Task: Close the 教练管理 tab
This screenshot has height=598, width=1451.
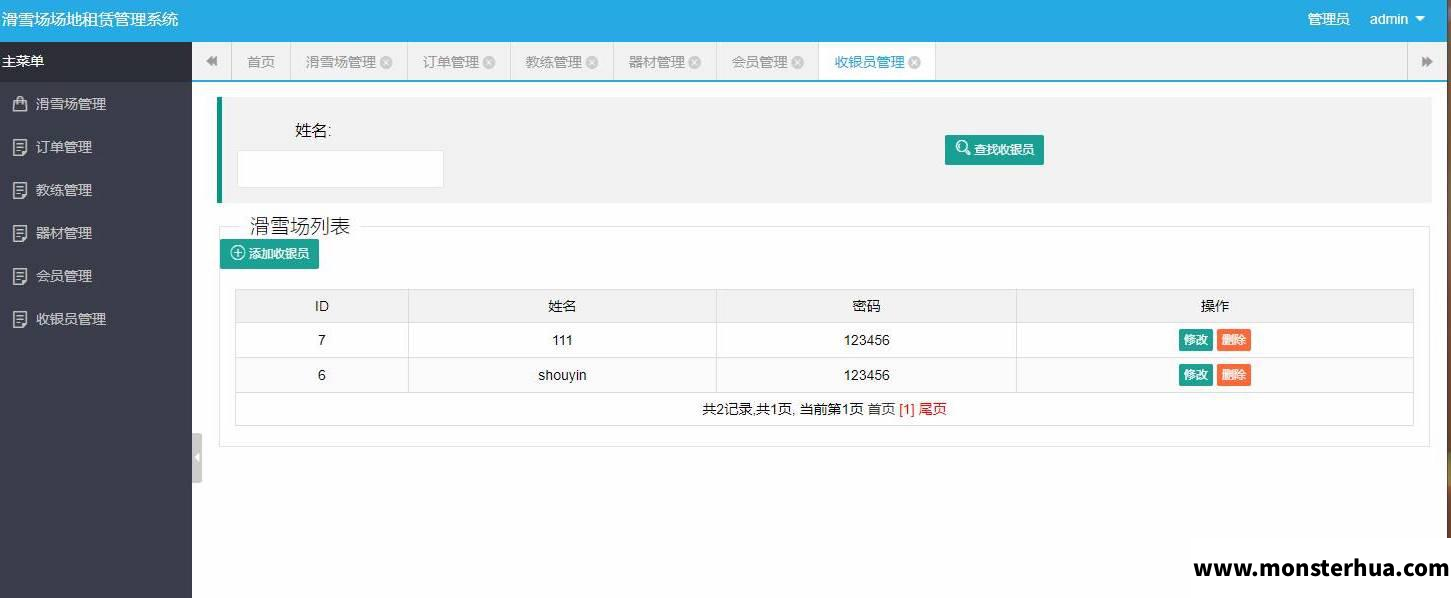Action: (x=592, y=62)
